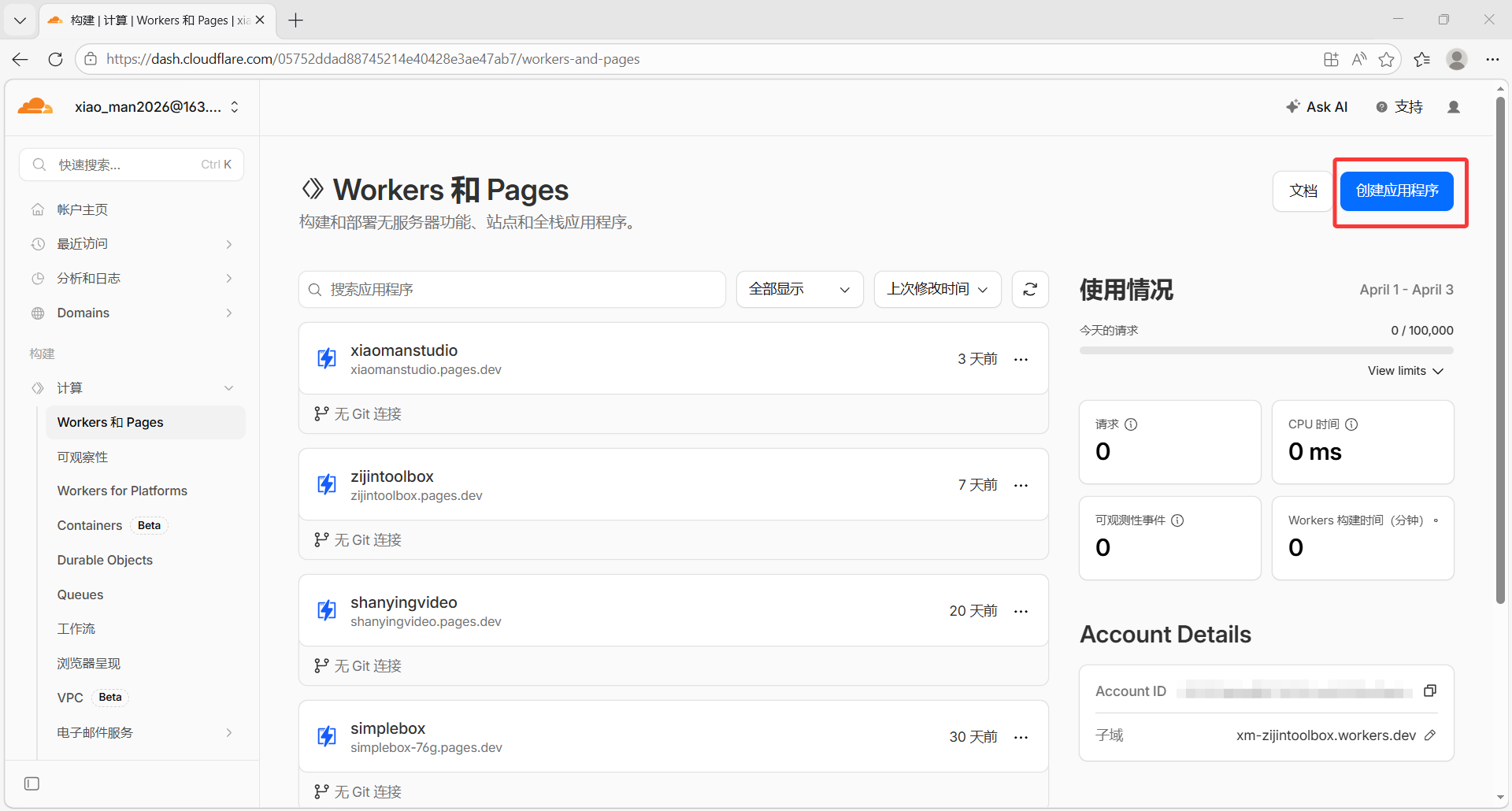The image size is (1512, 811).
Task: Open more options for the shanyingvideo project
Action: point(1021,611)
